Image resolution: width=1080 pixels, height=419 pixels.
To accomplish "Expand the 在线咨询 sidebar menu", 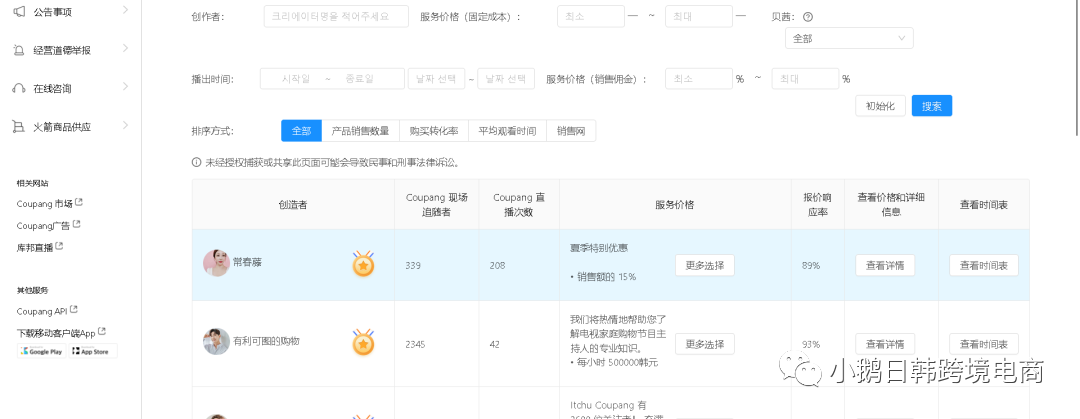I will coord(125,87).
